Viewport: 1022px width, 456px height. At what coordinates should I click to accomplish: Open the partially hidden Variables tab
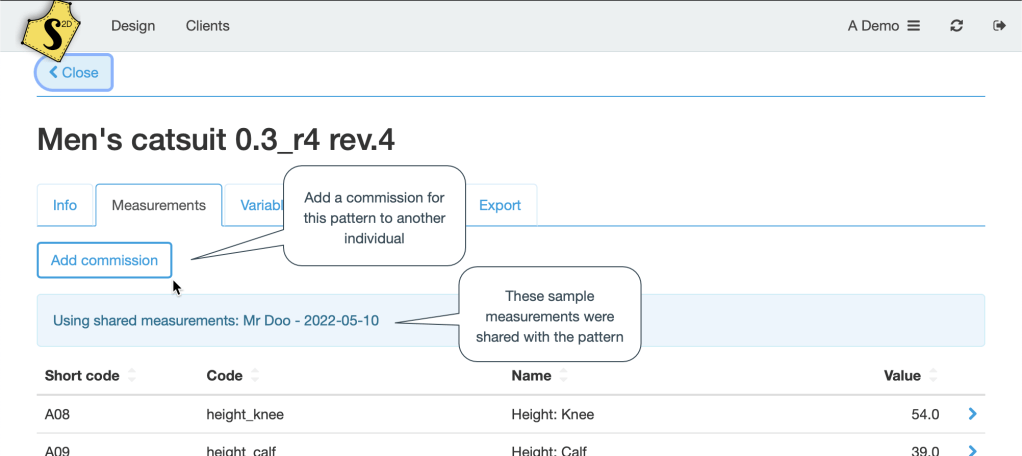(x=254, y=205)
